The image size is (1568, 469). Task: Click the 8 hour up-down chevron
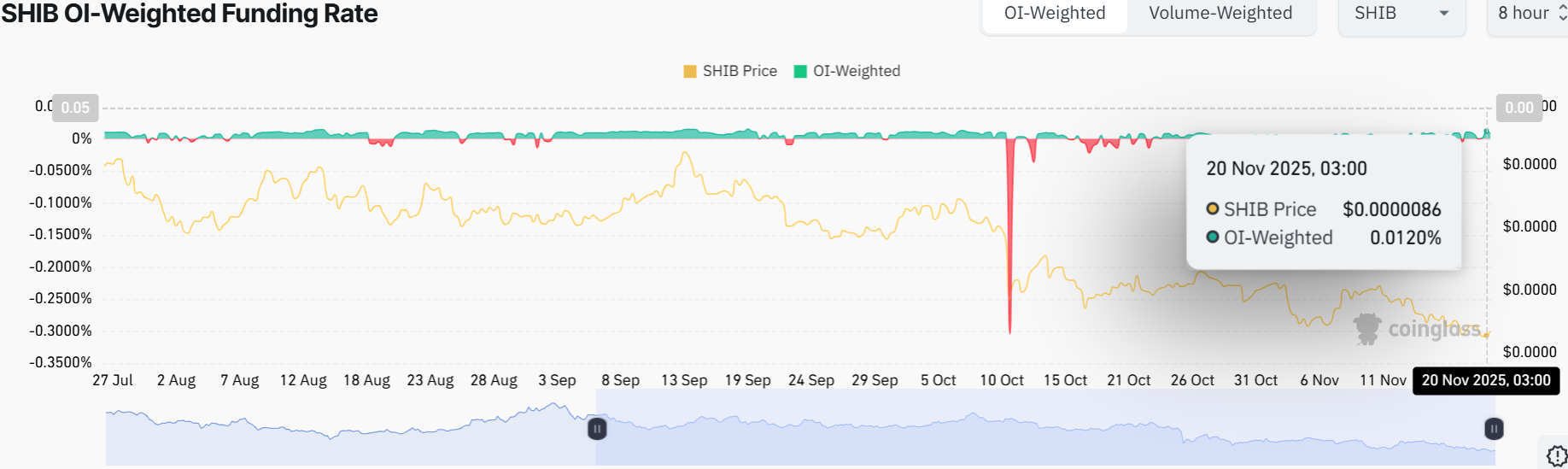pos(1562,14)
